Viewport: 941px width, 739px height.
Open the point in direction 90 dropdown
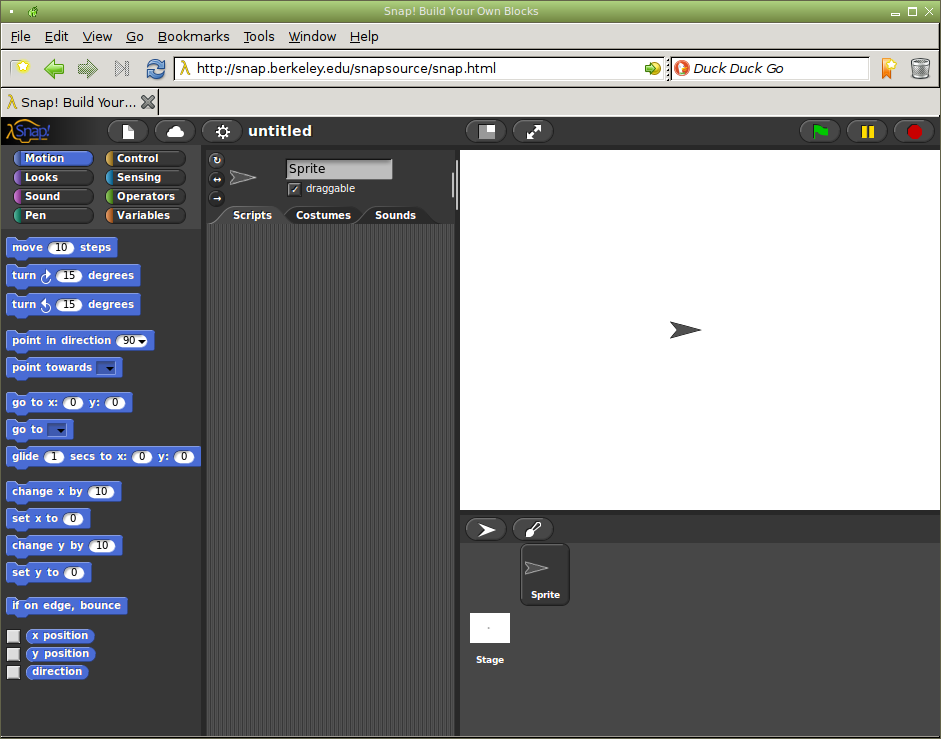click(142, 341)
